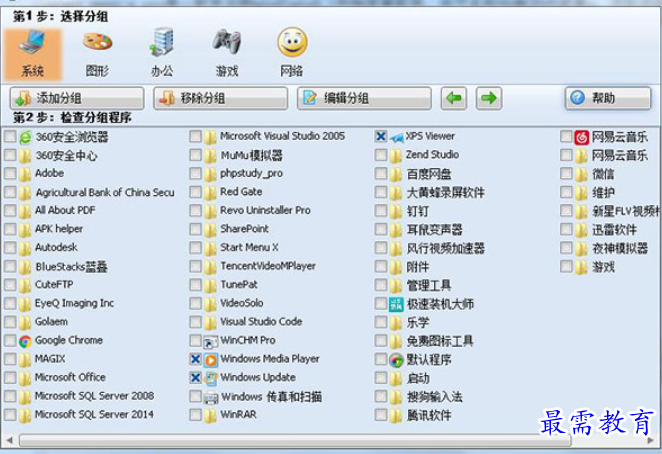662x454 pixels.
Task: Select the phpstudy_pro entry
Action: point(251,174)
